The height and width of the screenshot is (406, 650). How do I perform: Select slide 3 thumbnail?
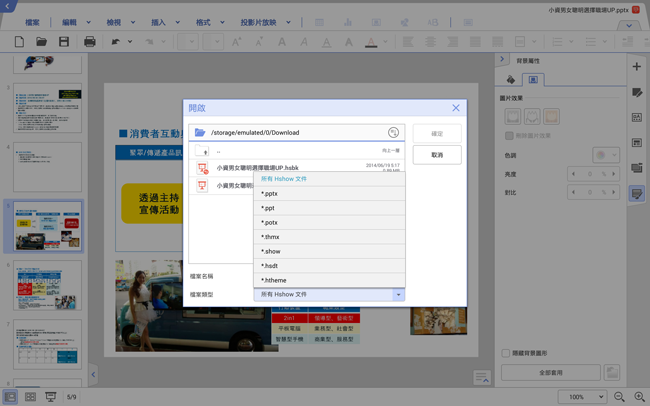pyautogui.click(x=47, y=108)
